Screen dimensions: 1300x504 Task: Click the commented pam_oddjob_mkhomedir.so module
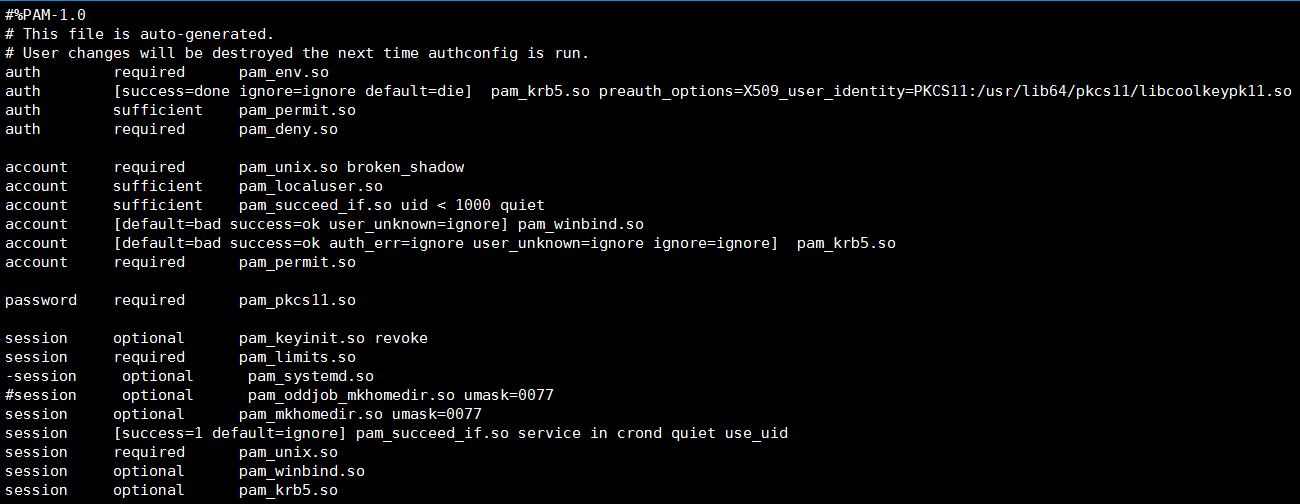(x=351, y=395)
